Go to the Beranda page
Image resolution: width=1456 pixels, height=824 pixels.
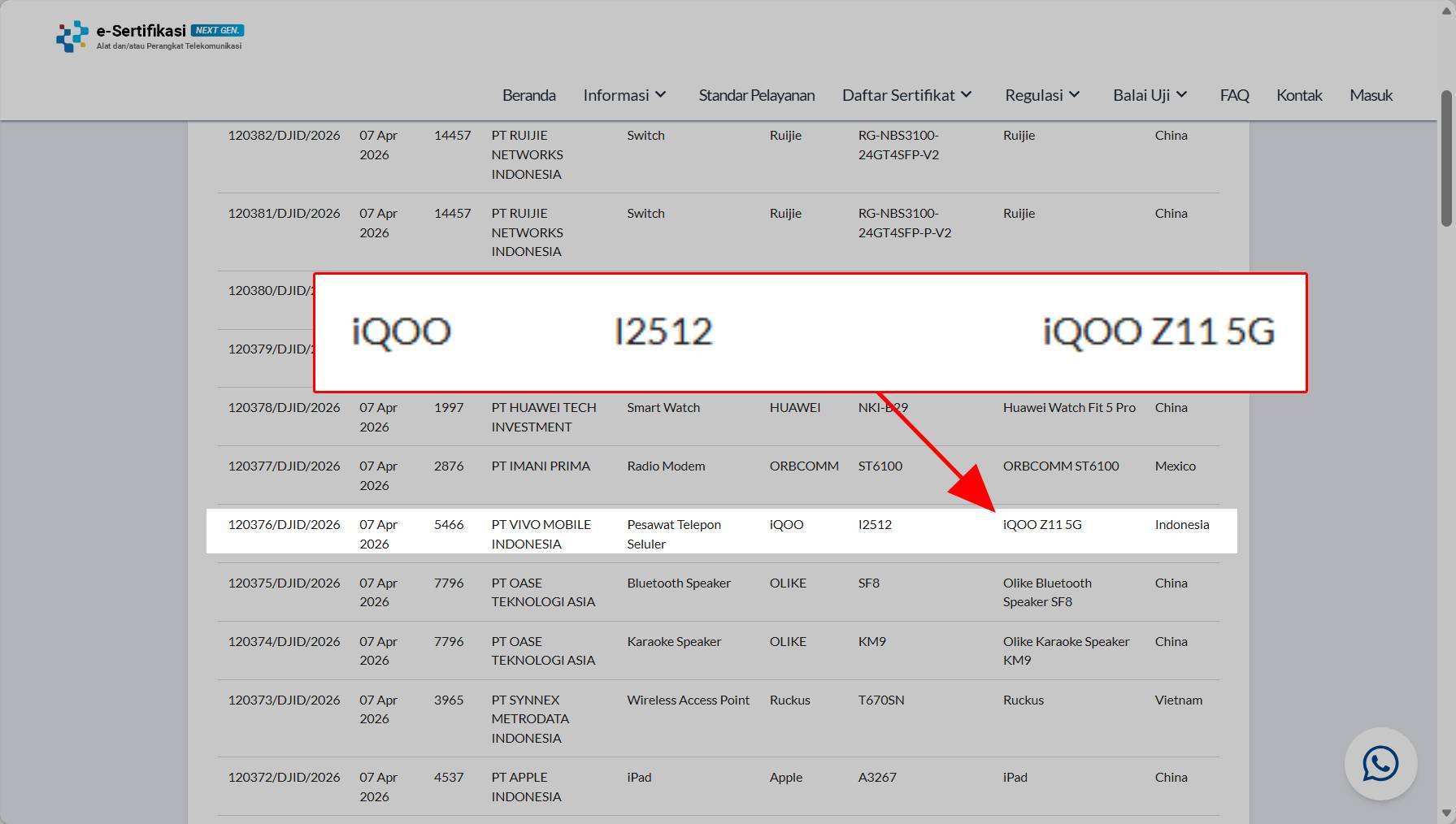tap(529, 95)
